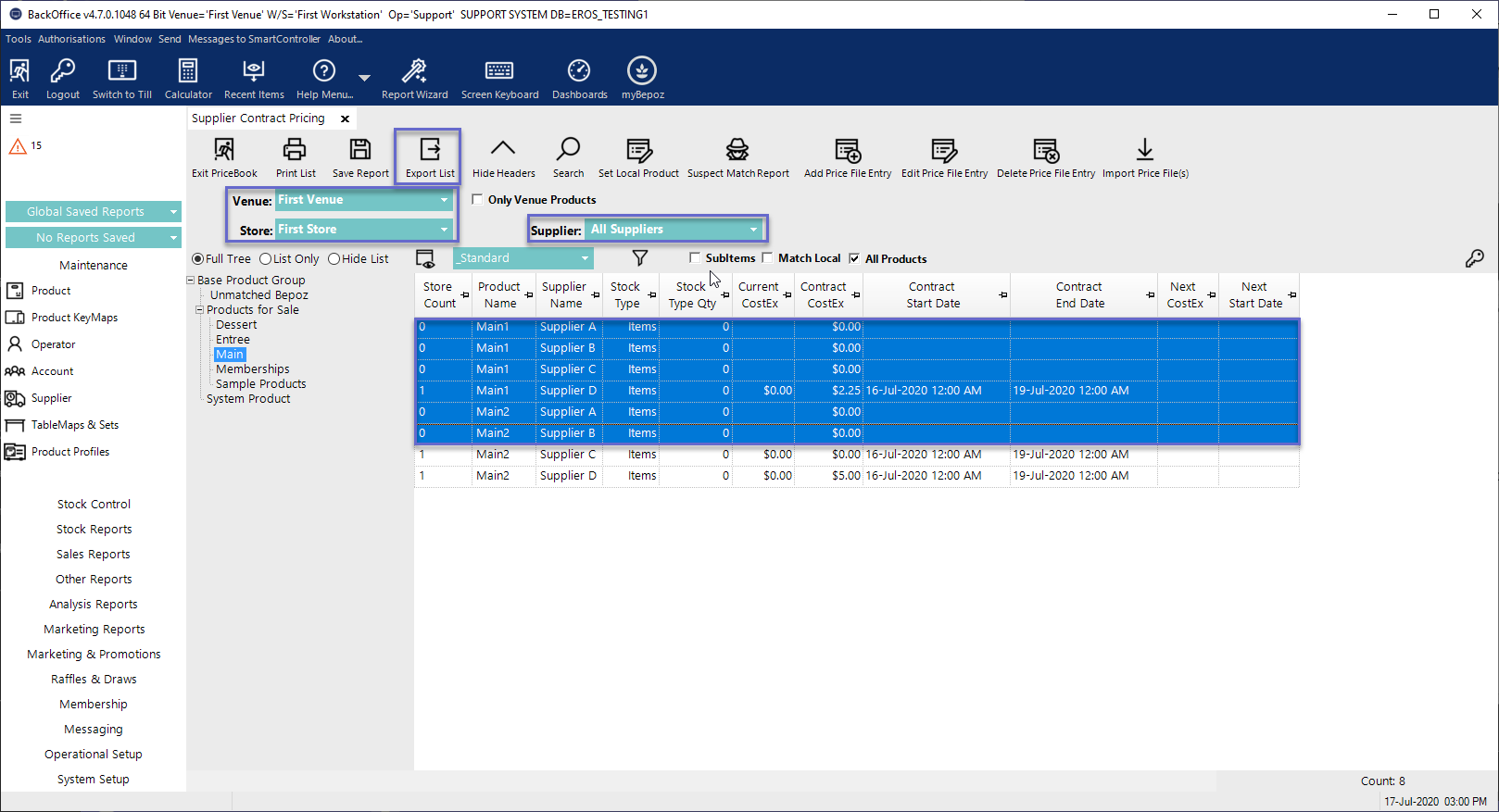Screen dimensions: 1499x812
Task: Click the filter funnel icon
Action: click(x=639, y=258)
